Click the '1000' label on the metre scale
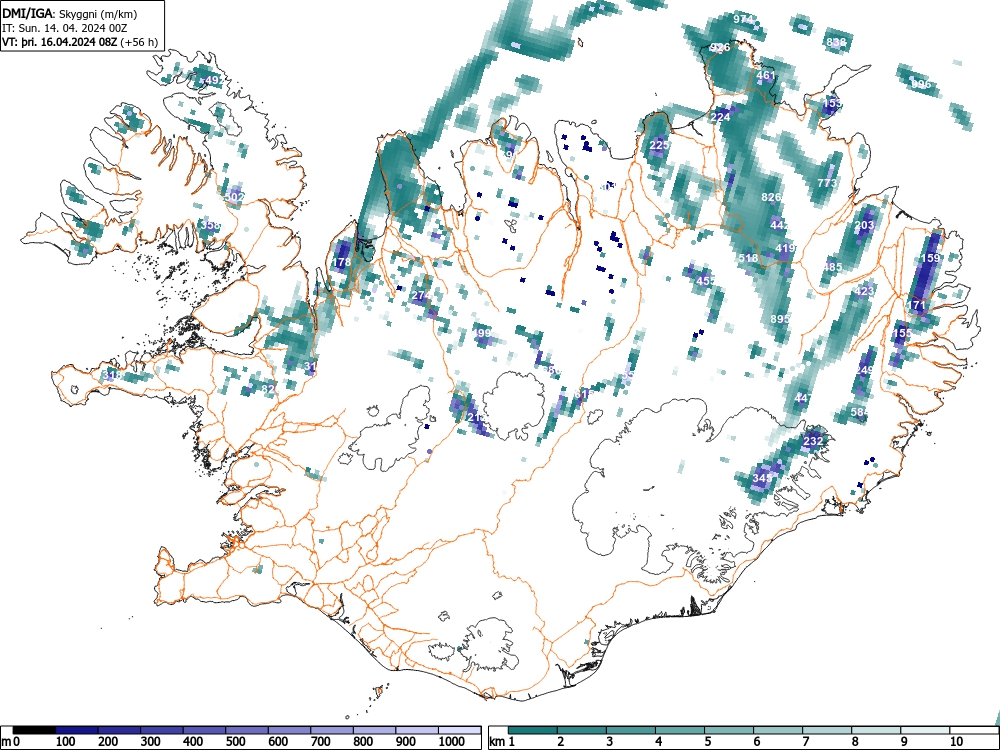Viewport: 1000px width, 750px height. pyautogui.click(x=452, y=742)
